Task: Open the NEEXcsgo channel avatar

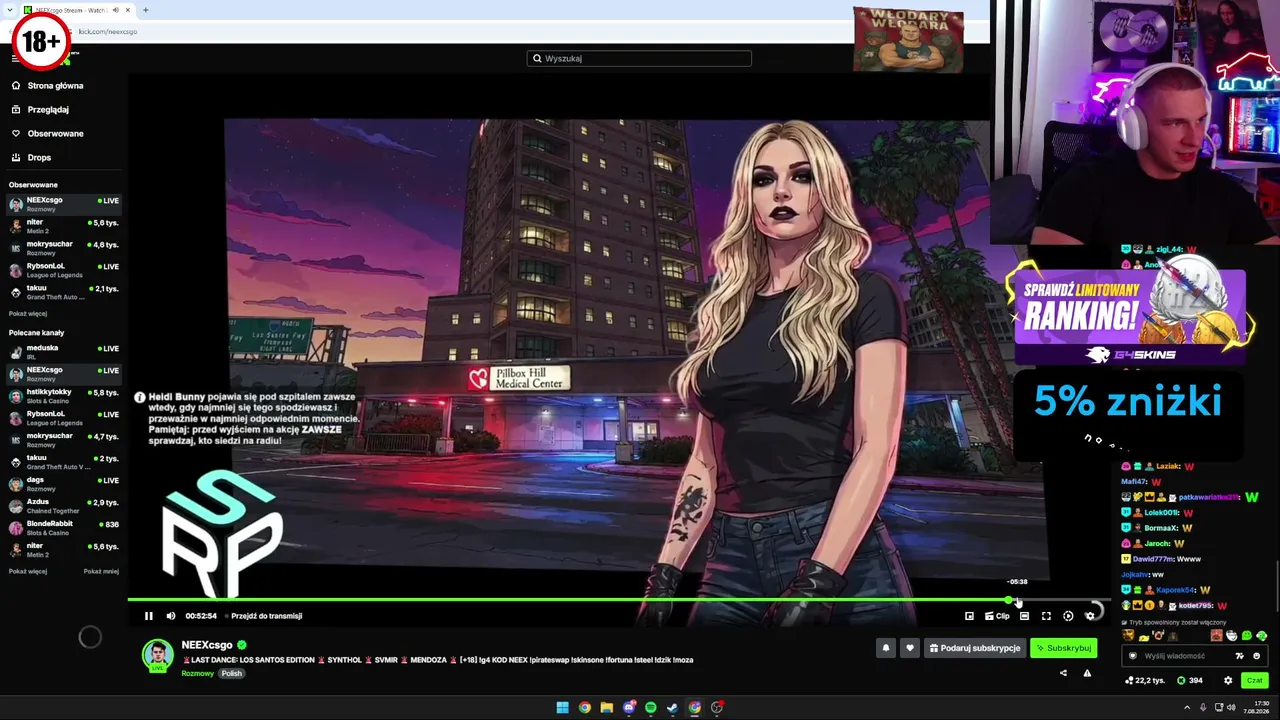Action: [x=157, y=655]
